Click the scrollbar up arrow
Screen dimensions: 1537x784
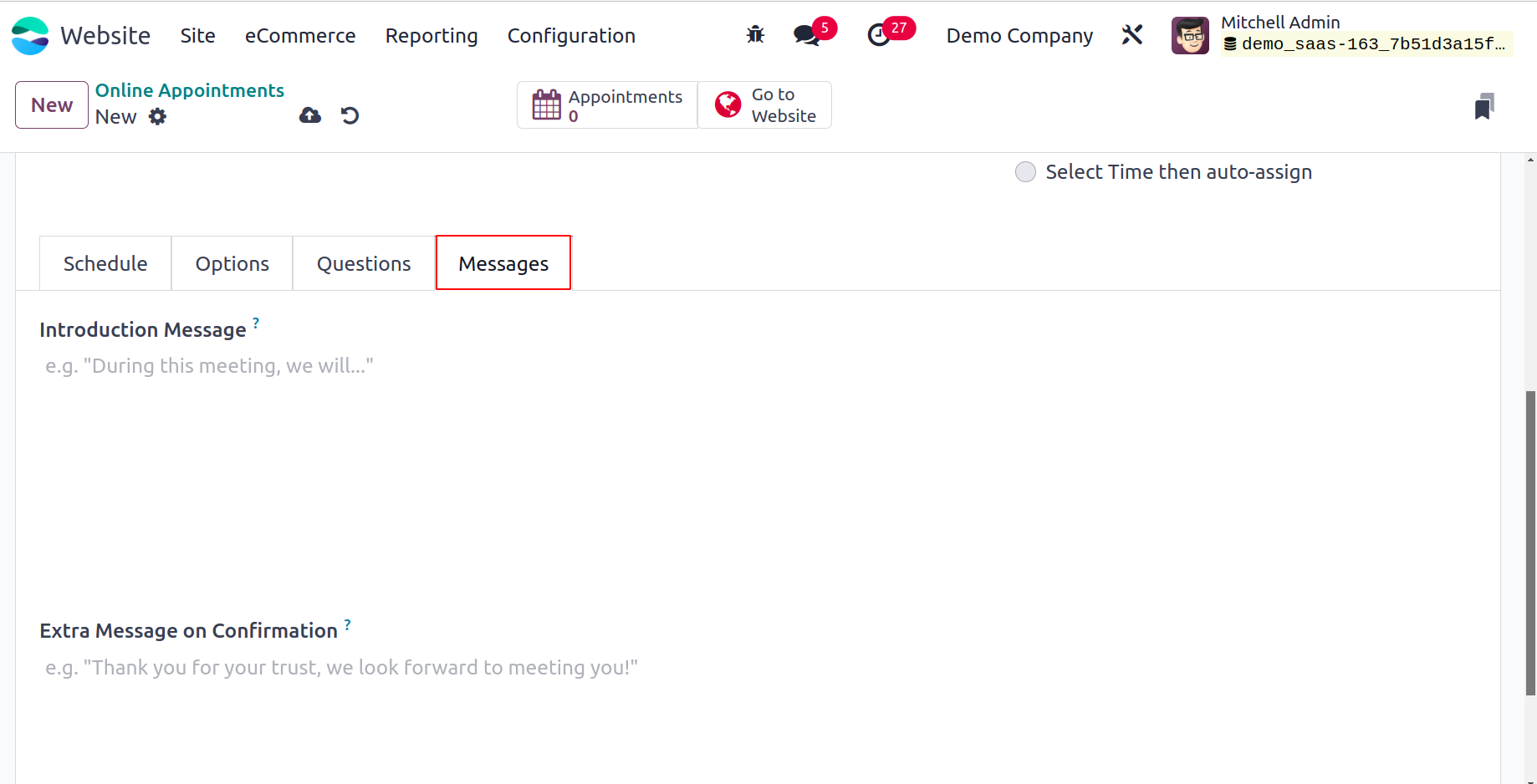pos(1530,159)
